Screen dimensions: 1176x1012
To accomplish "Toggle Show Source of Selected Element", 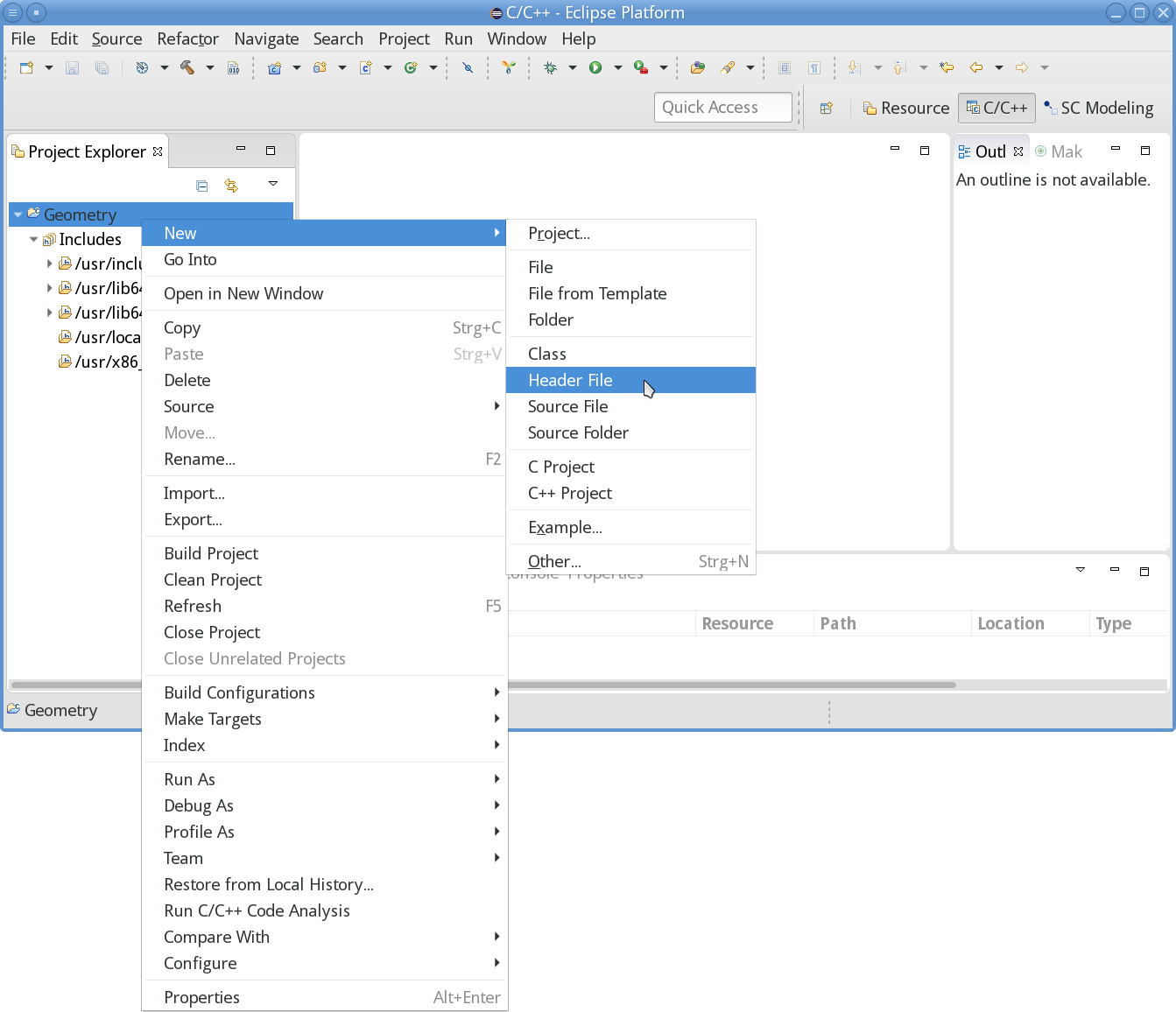I will pyautogui.click(x=785, y=67).
